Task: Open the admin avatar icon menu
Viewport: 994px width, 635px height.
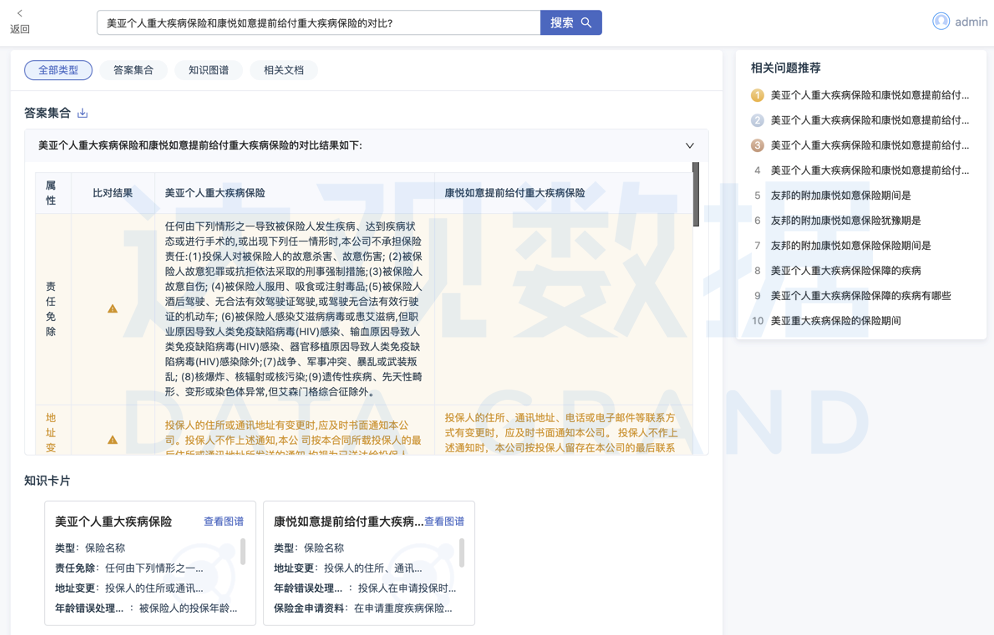Action: (942, 21)
